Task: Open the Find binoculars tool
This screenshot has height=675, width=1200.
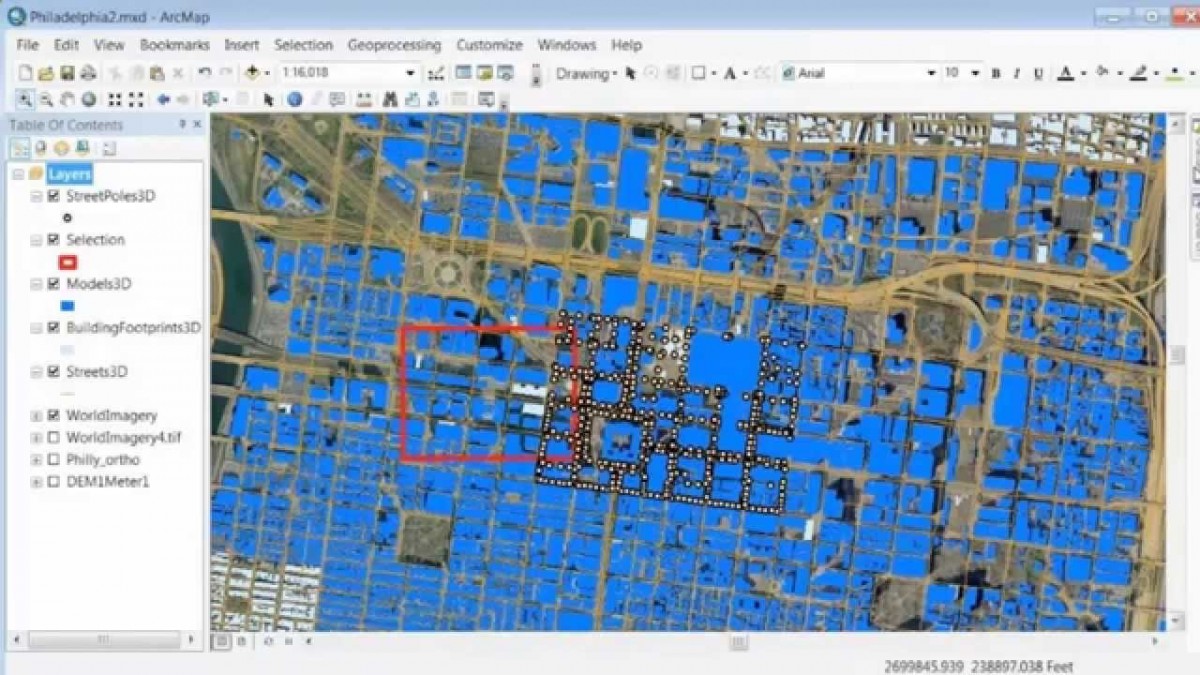Action: click(389, 99)
